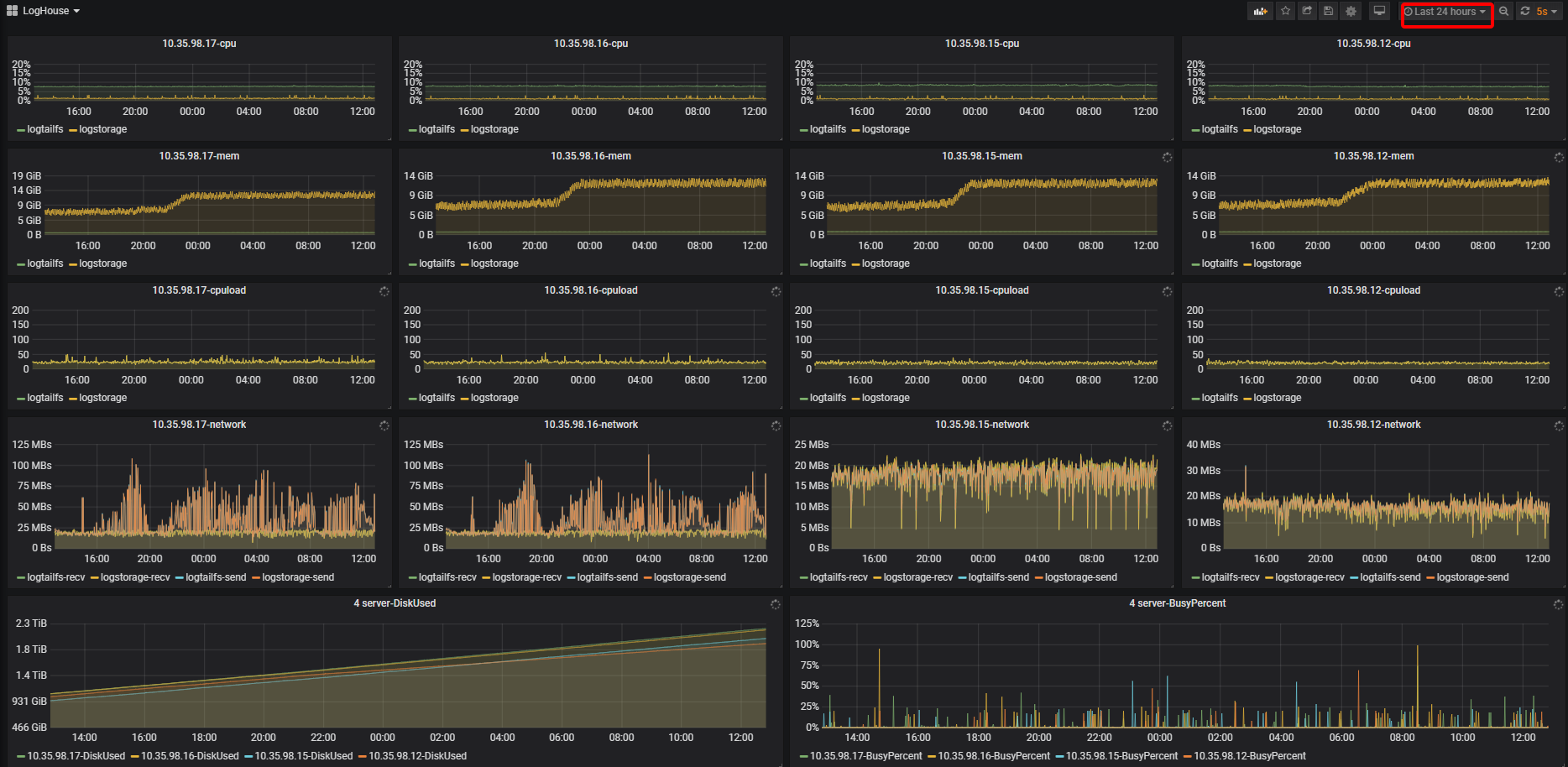
Task: Open the 10.35.98.16-cpuload panel title menu
Action: [x=590, y=290]
